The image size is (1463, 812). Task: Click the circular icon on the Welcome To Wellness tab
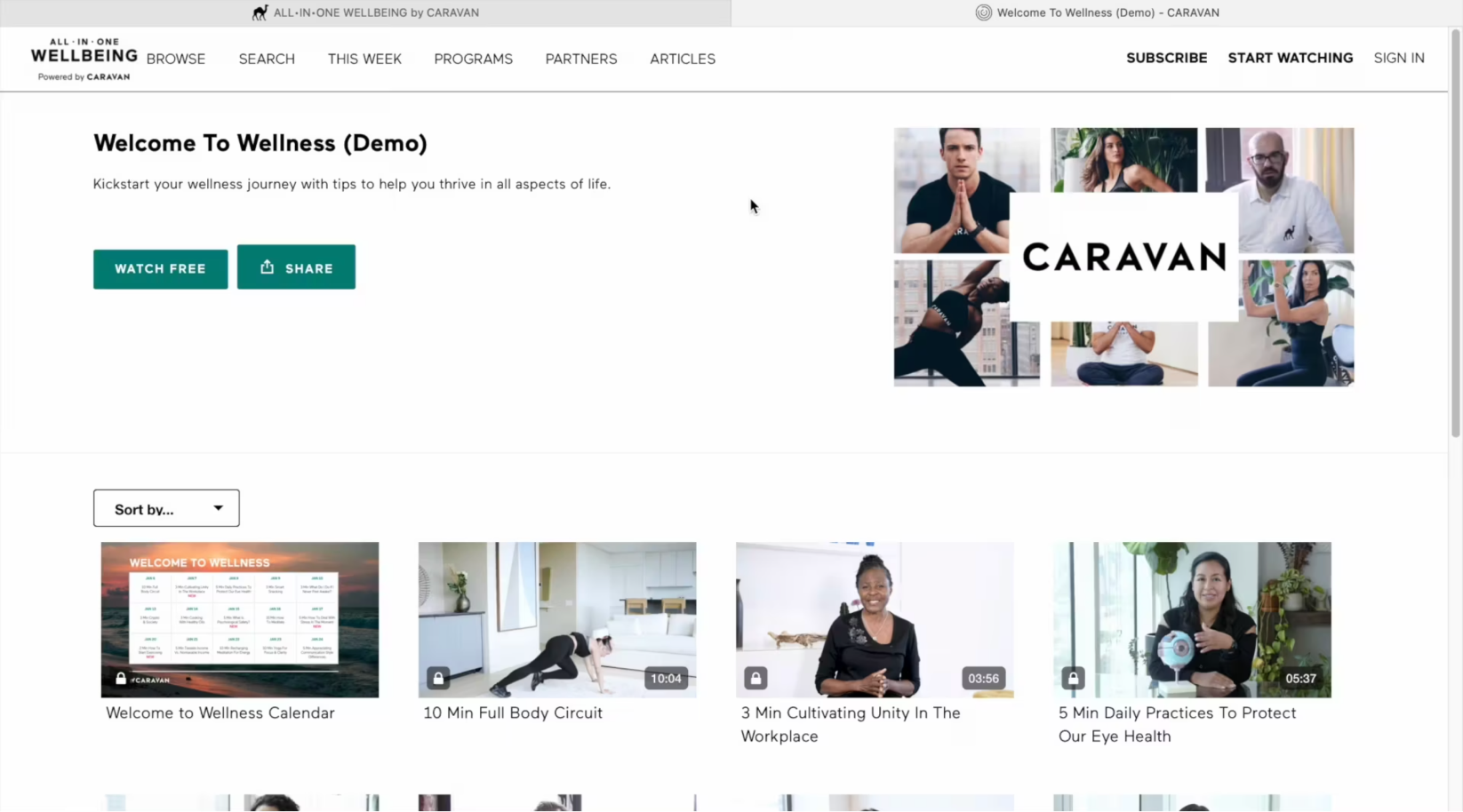click(983, 12)
